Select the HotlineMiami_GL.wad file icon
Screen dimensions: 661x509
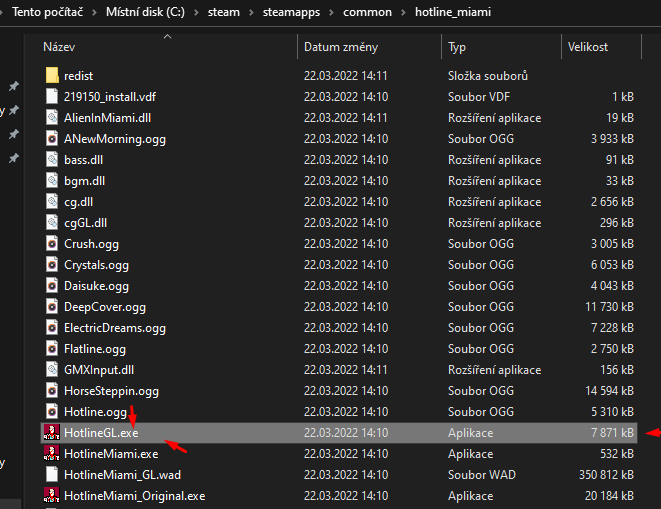coord(52,475)
